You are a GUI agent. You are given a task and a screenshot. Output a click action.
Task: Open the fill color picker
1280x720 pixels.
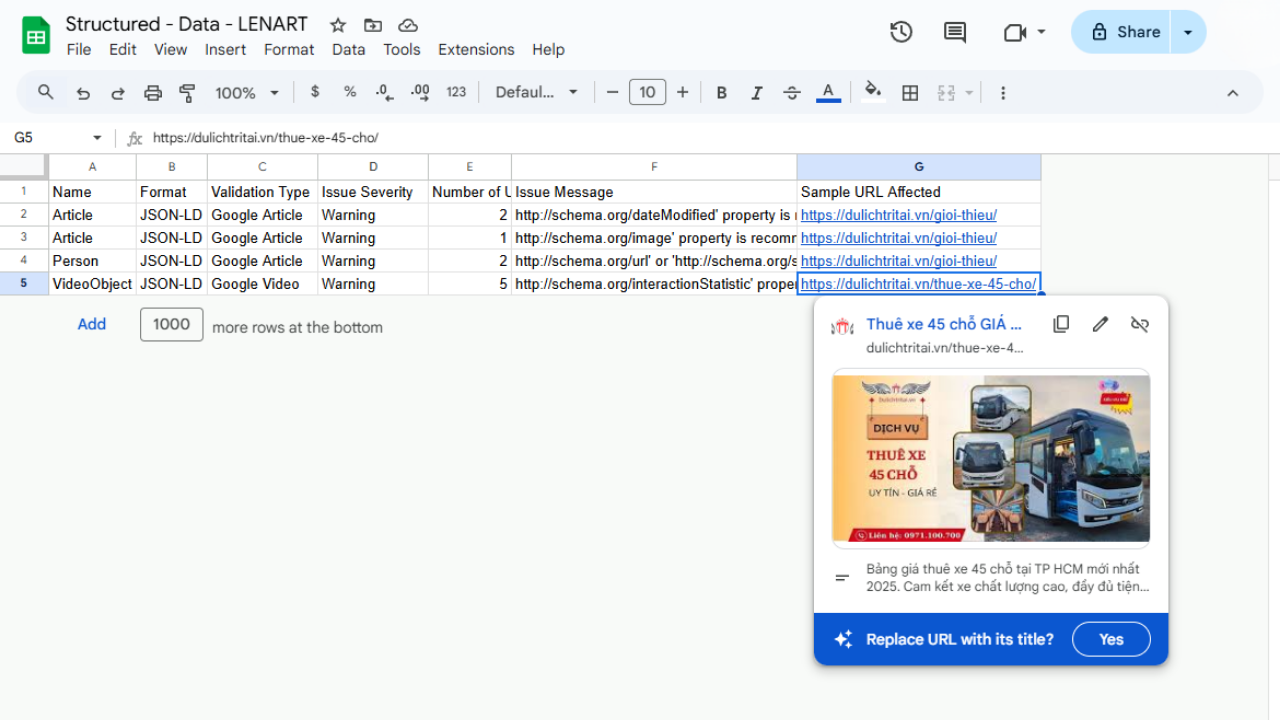(873, 93)
